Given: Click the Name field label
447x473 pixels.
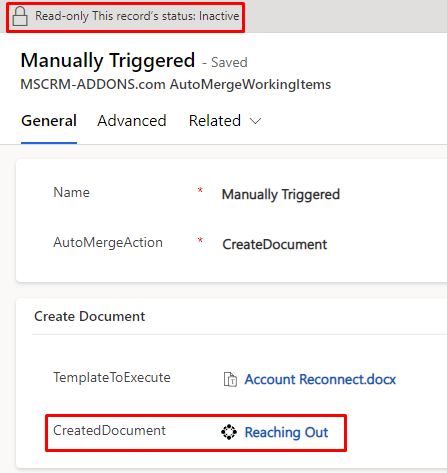Looking at the screenshot, I should [x=72, y=192].
